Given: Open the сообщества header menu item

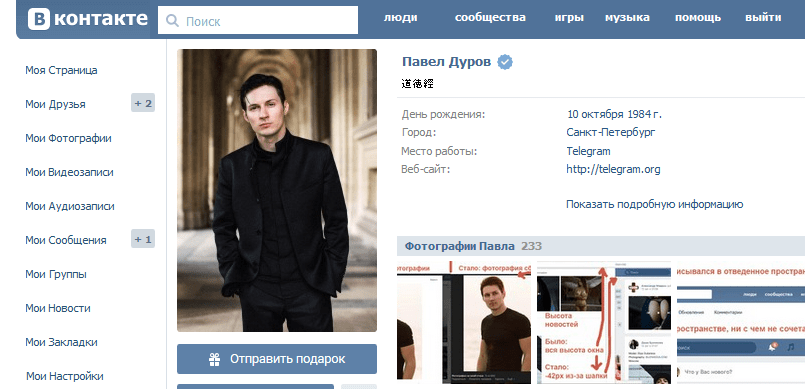Looking at the screenshot, I should coord(490,17).
